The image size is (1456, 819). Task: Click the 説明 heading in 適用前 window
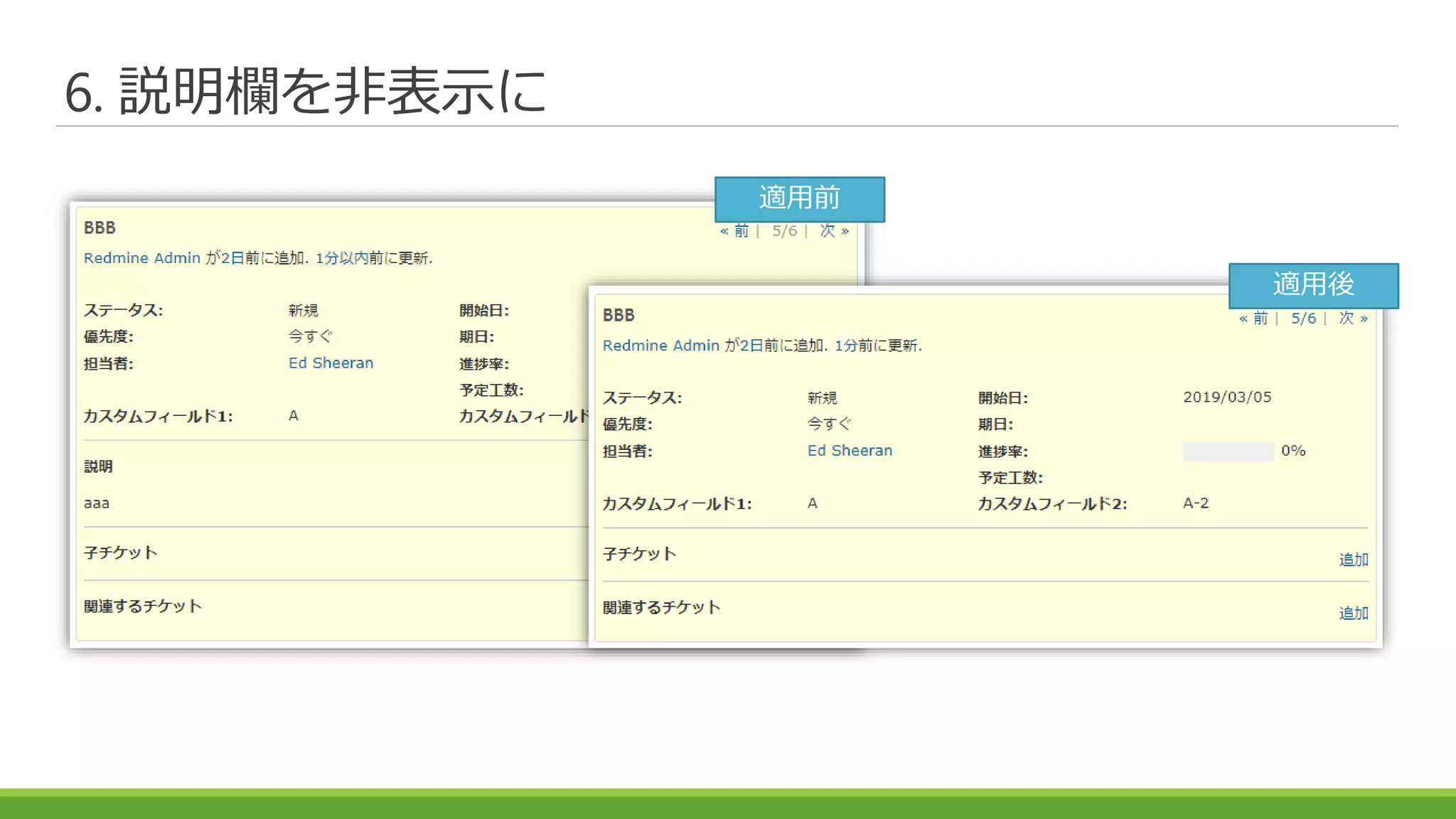[98, 467]
